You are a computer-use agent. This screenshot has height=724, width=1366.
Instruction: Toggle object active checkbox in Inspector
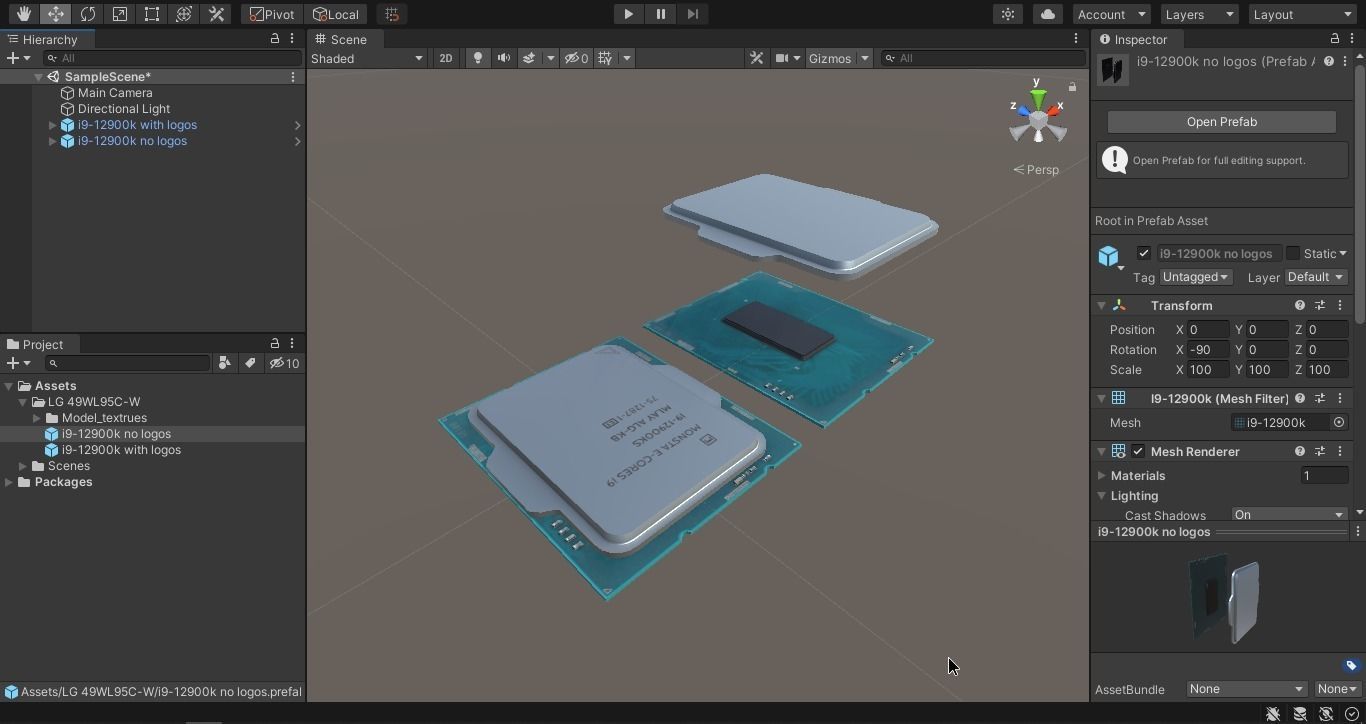click(x=1144, y=253)
